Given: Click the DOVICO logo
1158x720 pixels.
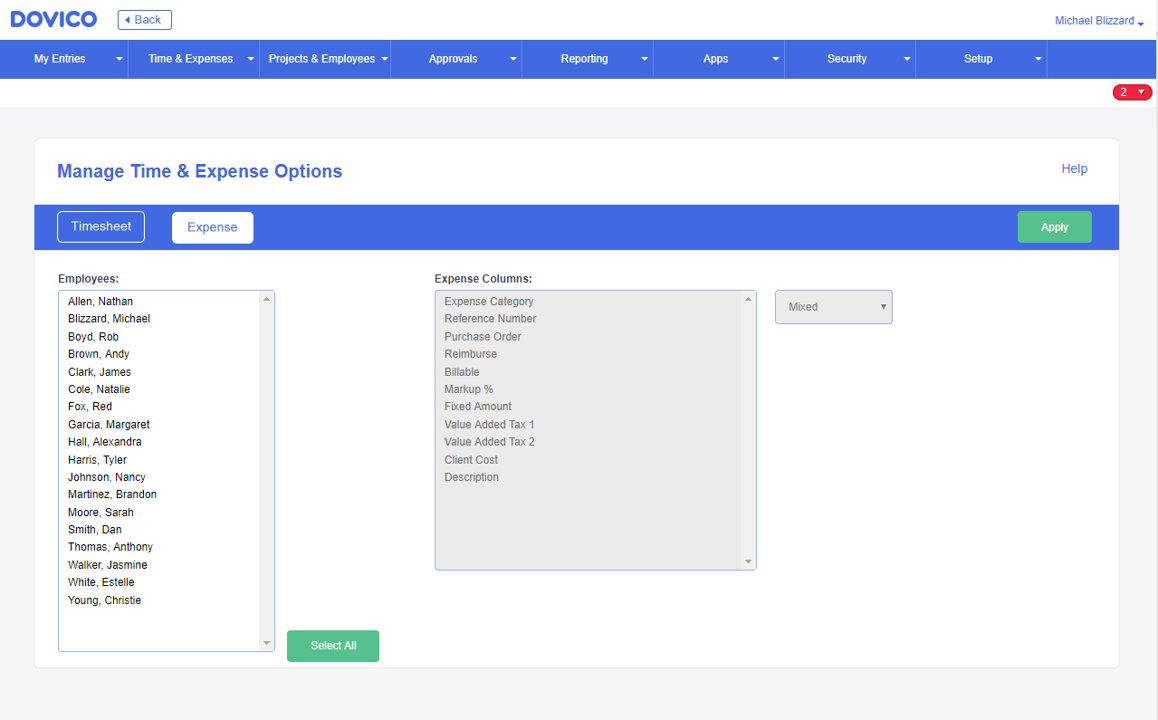Looking at the screenshot, I should tap(53, 18).
